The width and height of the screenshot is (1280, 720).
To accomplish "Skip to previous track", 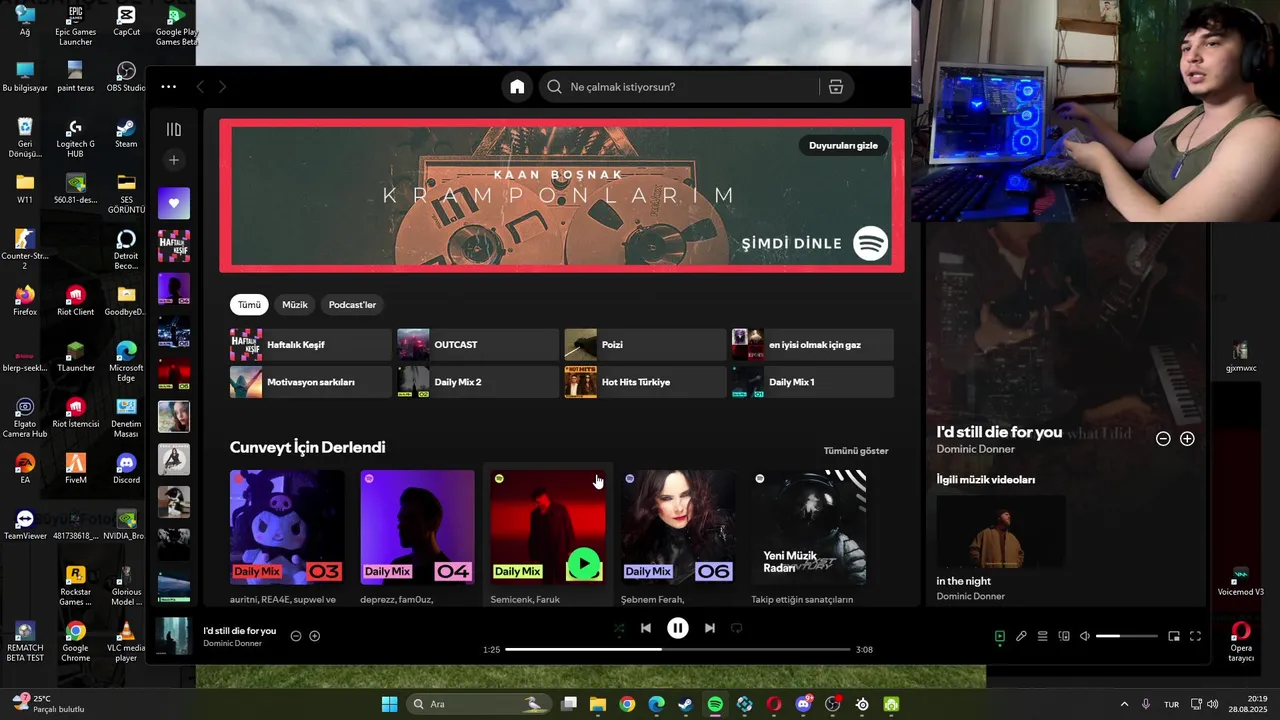I will [646, 628].
